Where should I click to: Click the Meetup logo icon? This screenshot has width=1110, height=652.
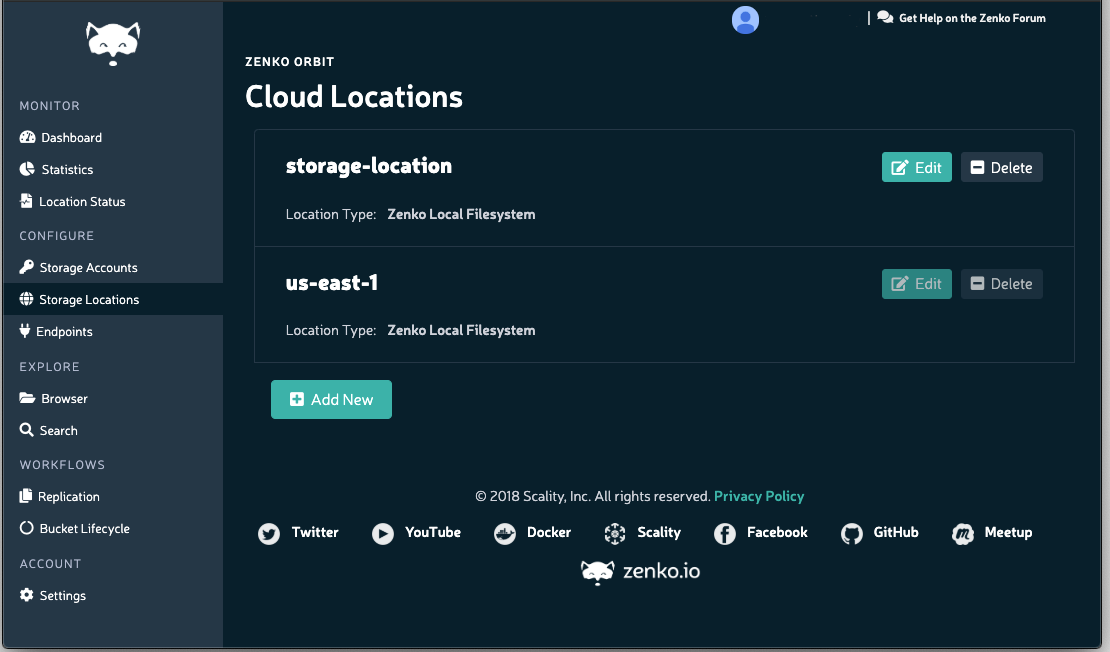(963, 533)
